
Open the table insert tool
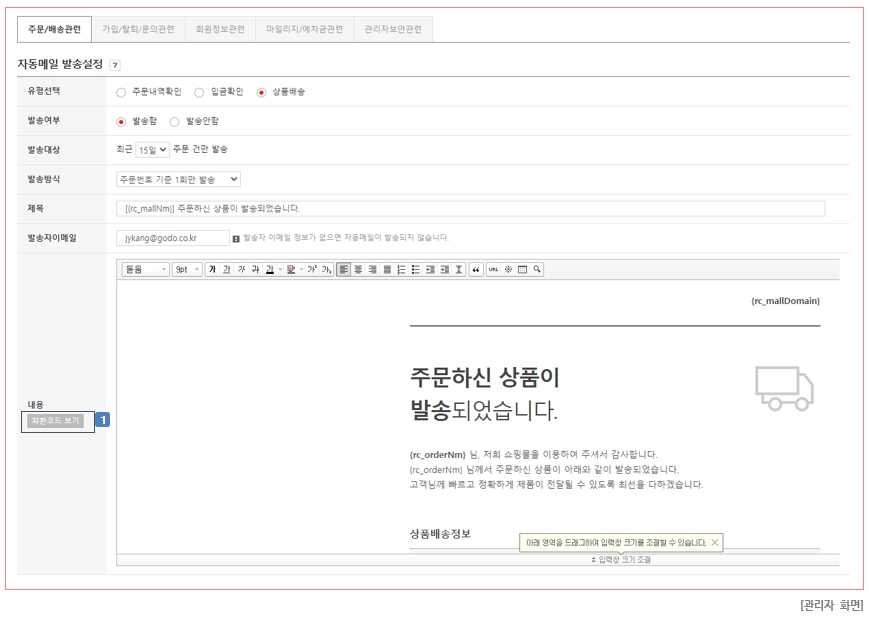pyautogui.click(x=522, y=270)
